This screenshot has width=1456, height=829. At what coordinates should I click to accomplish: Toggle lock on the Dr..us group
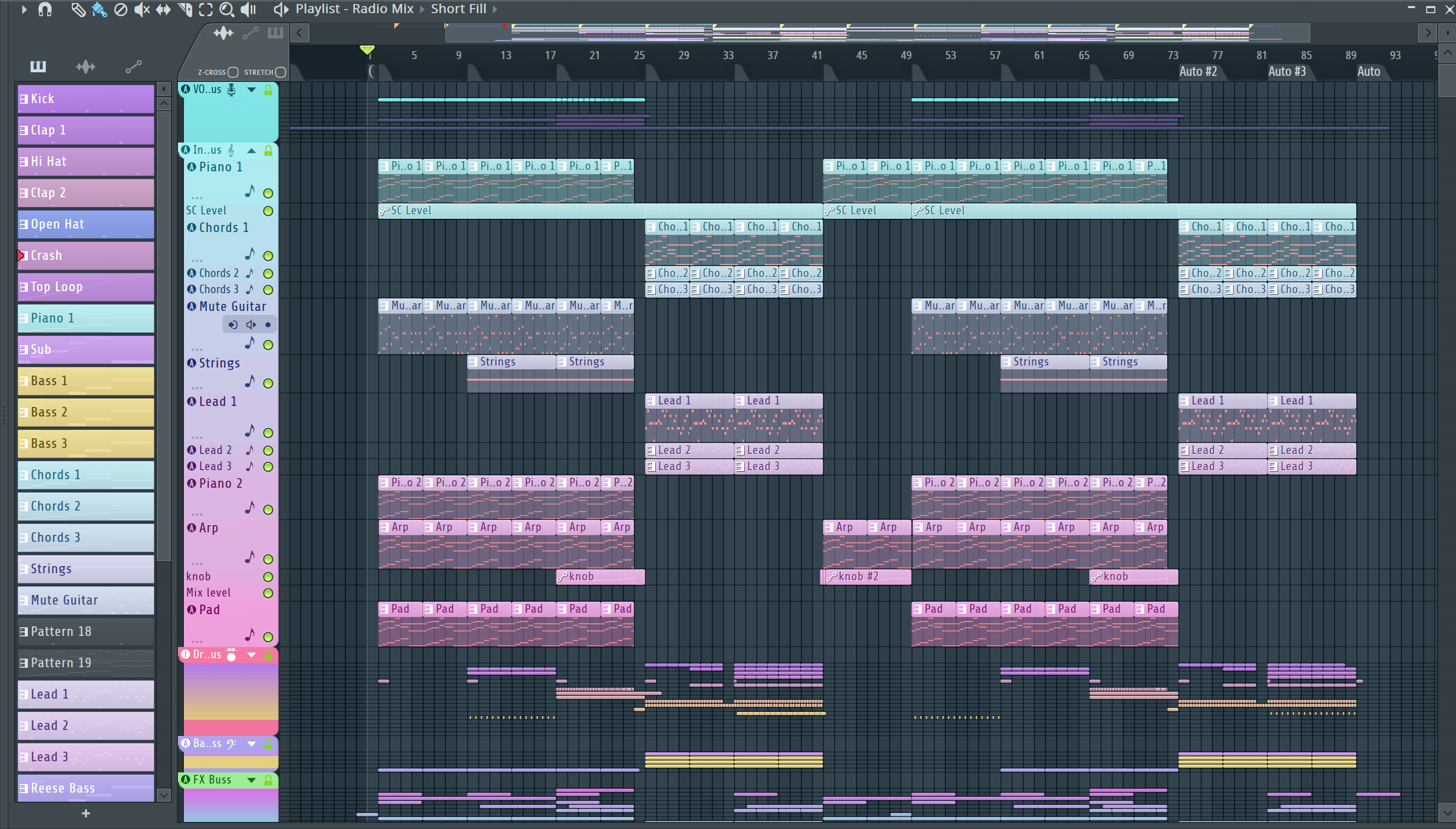click(x=268, y=655)
